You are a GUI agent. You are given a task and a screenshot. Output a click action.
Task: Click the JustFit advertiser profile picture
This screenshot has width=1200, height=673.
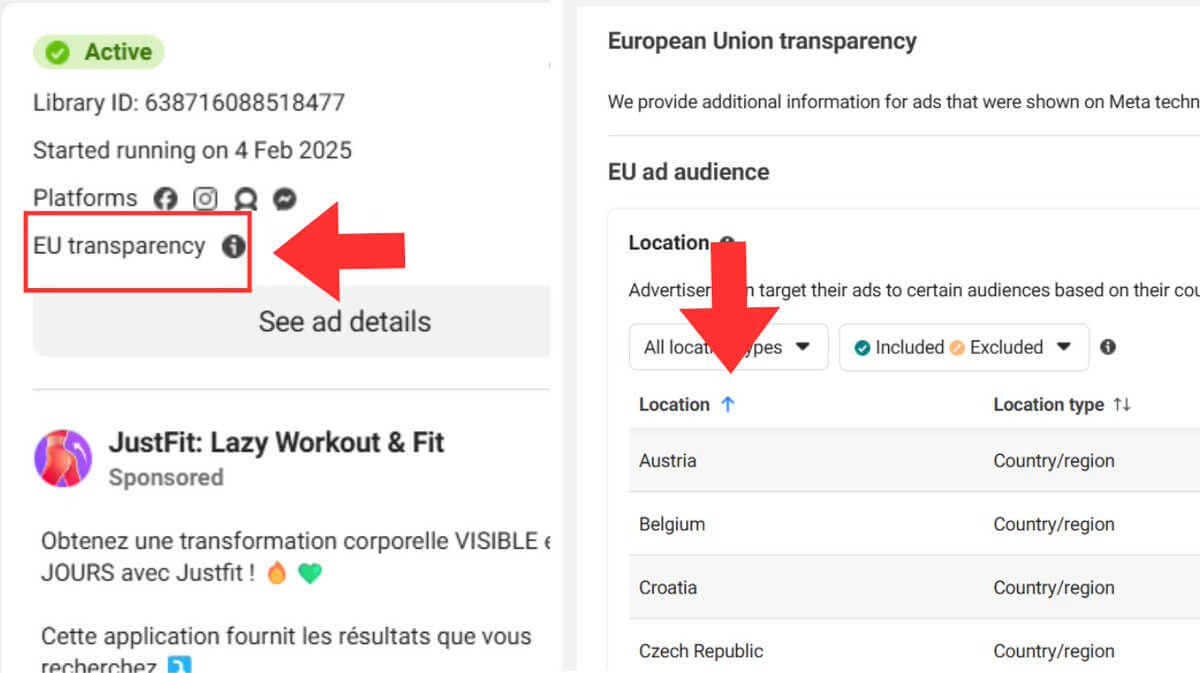point(63,458)
